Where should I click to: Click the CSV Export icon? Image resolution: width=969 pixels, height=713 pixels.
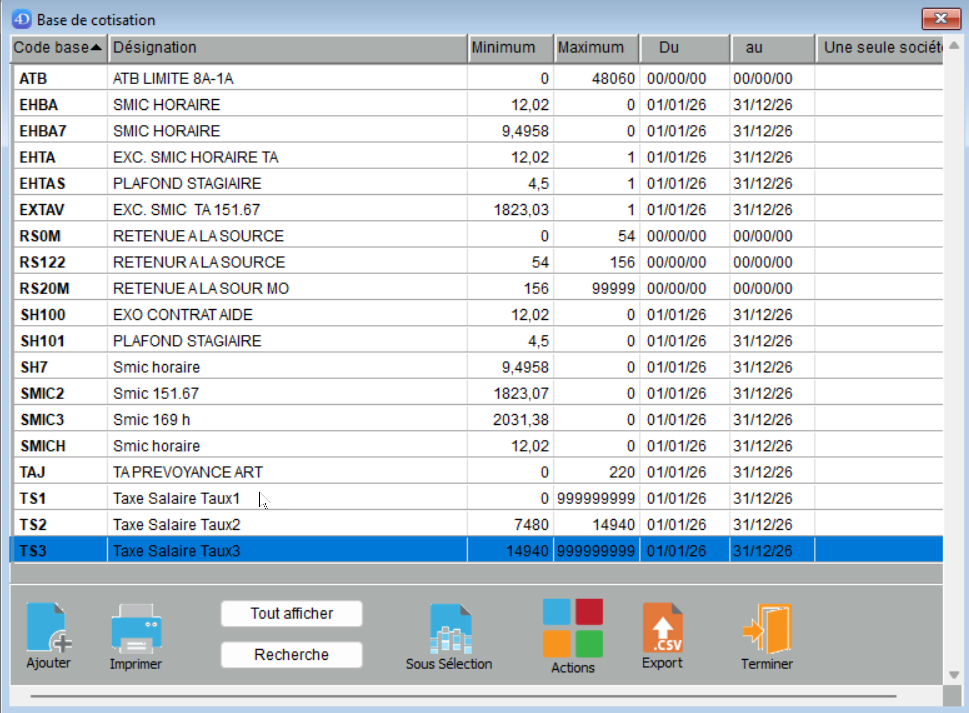click(x=662, y=628)
